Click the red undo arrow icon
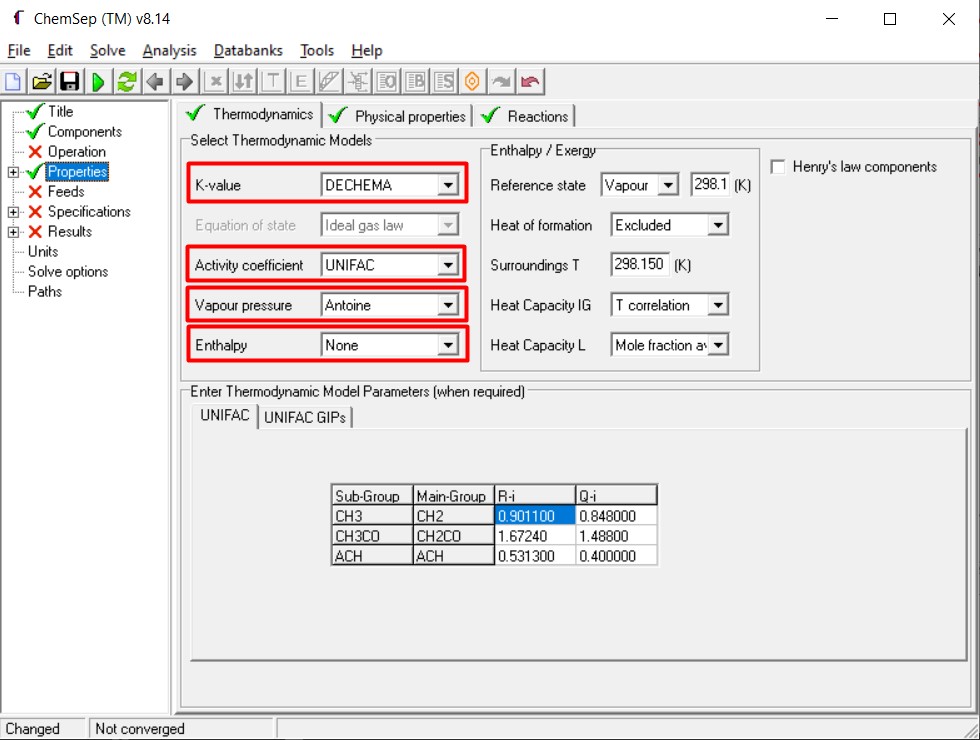The width and height of the screenshot is (980, 740). tap(530, 82)
